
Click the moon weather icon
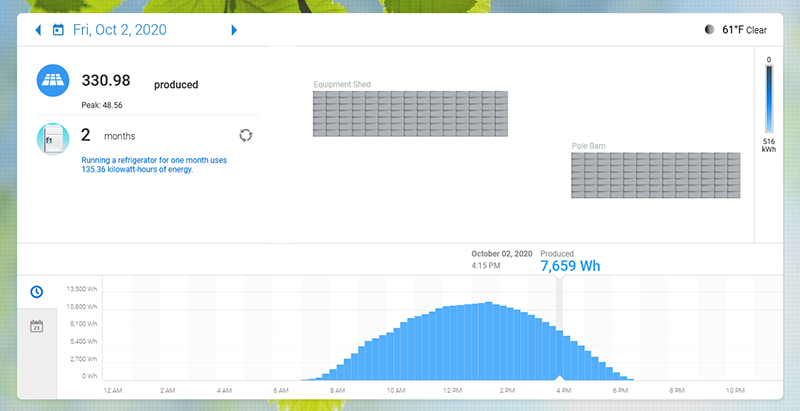[x=710, y=30]
